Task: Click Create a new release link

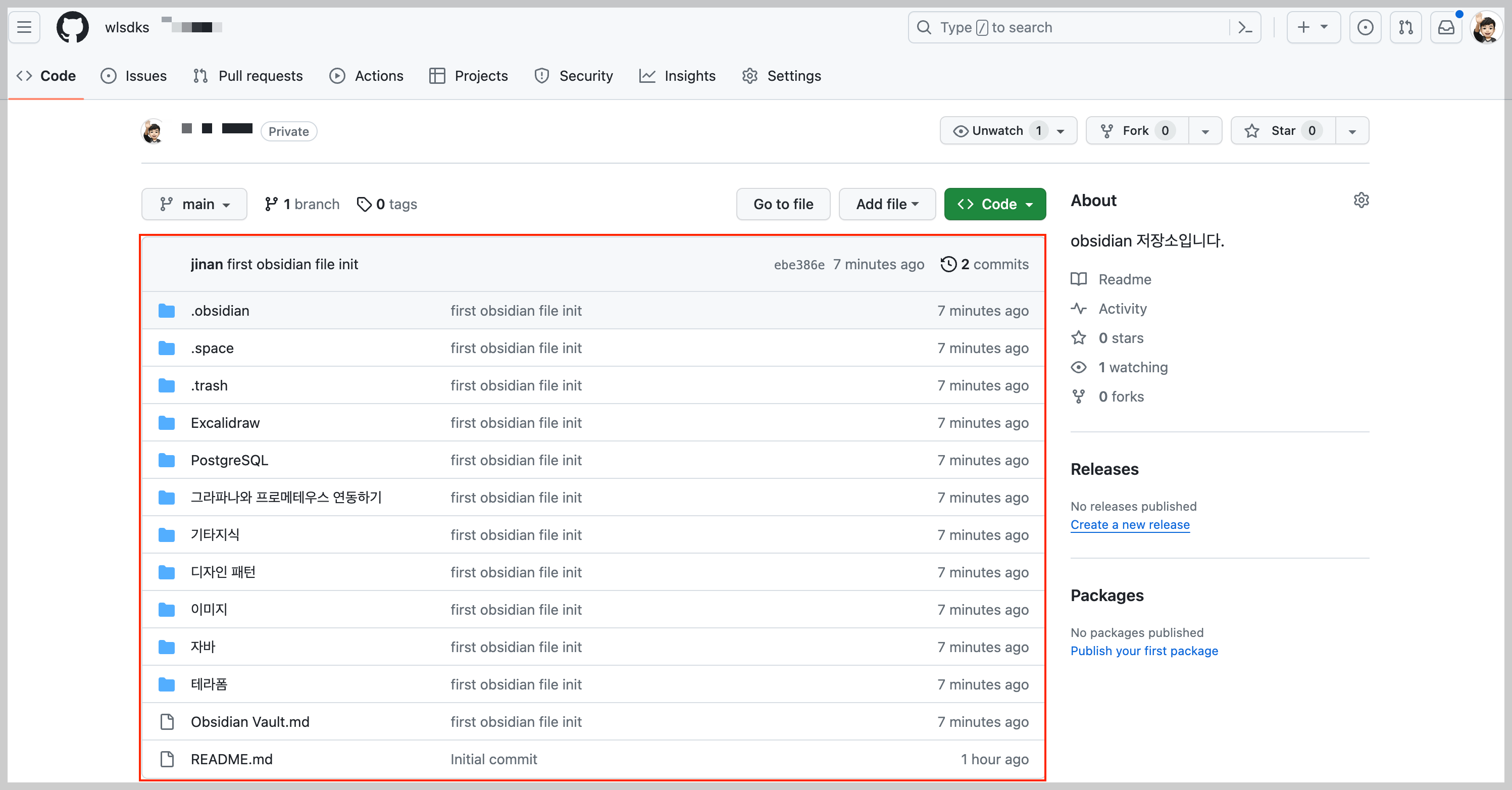Action: pyautogui.click(x=1129, y=524)
